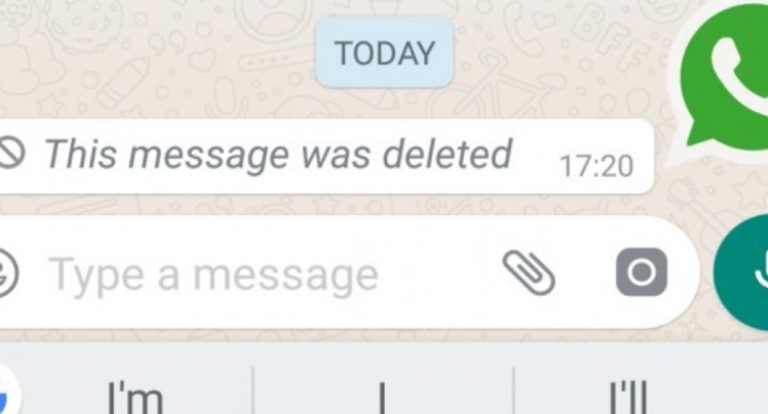Click the word "deleted" in the message

(447, 153)
